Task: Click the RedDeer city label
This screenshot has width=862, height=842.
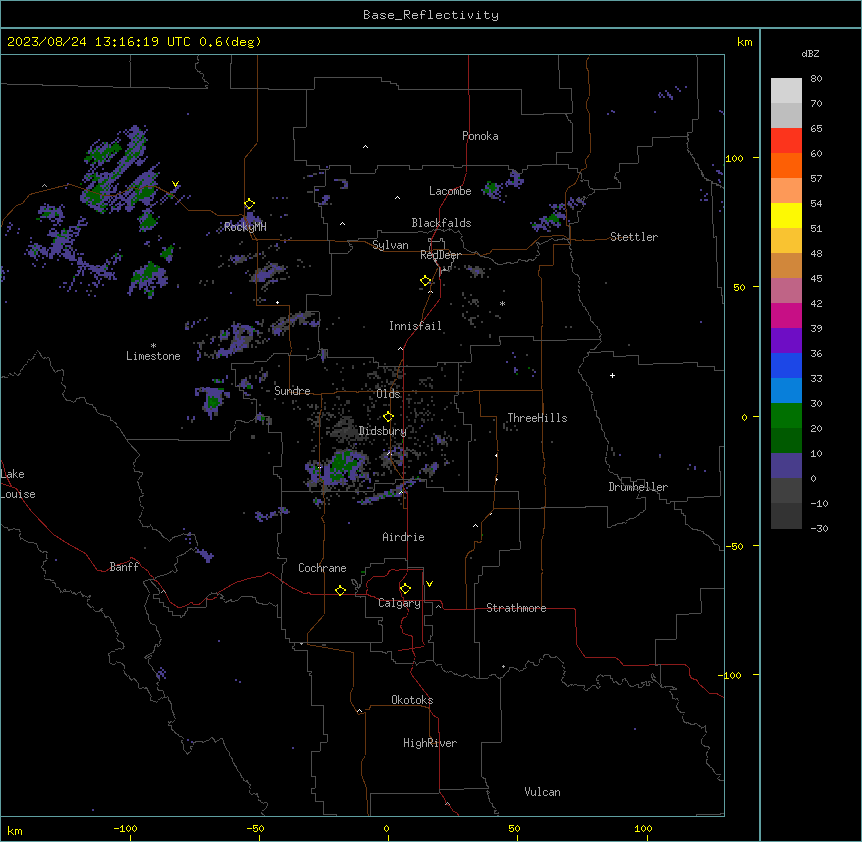Action: 440,255
